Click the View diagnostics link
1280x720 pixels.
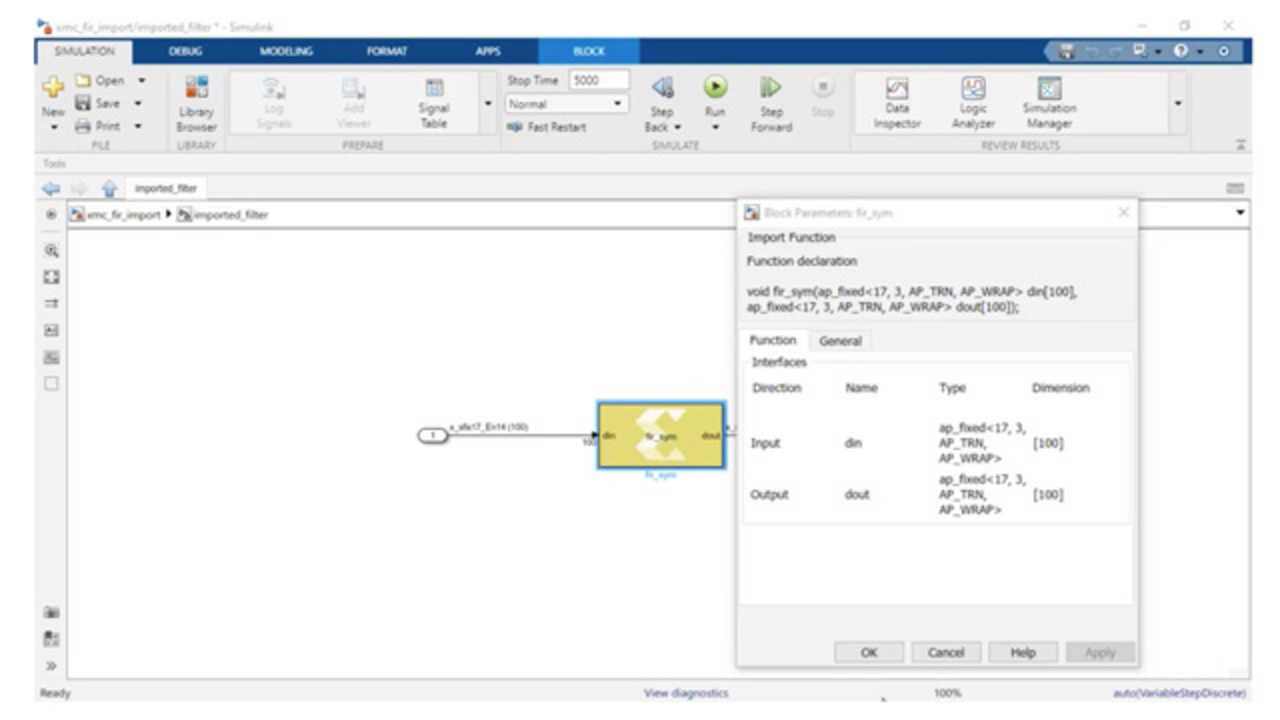coord(686,693)
